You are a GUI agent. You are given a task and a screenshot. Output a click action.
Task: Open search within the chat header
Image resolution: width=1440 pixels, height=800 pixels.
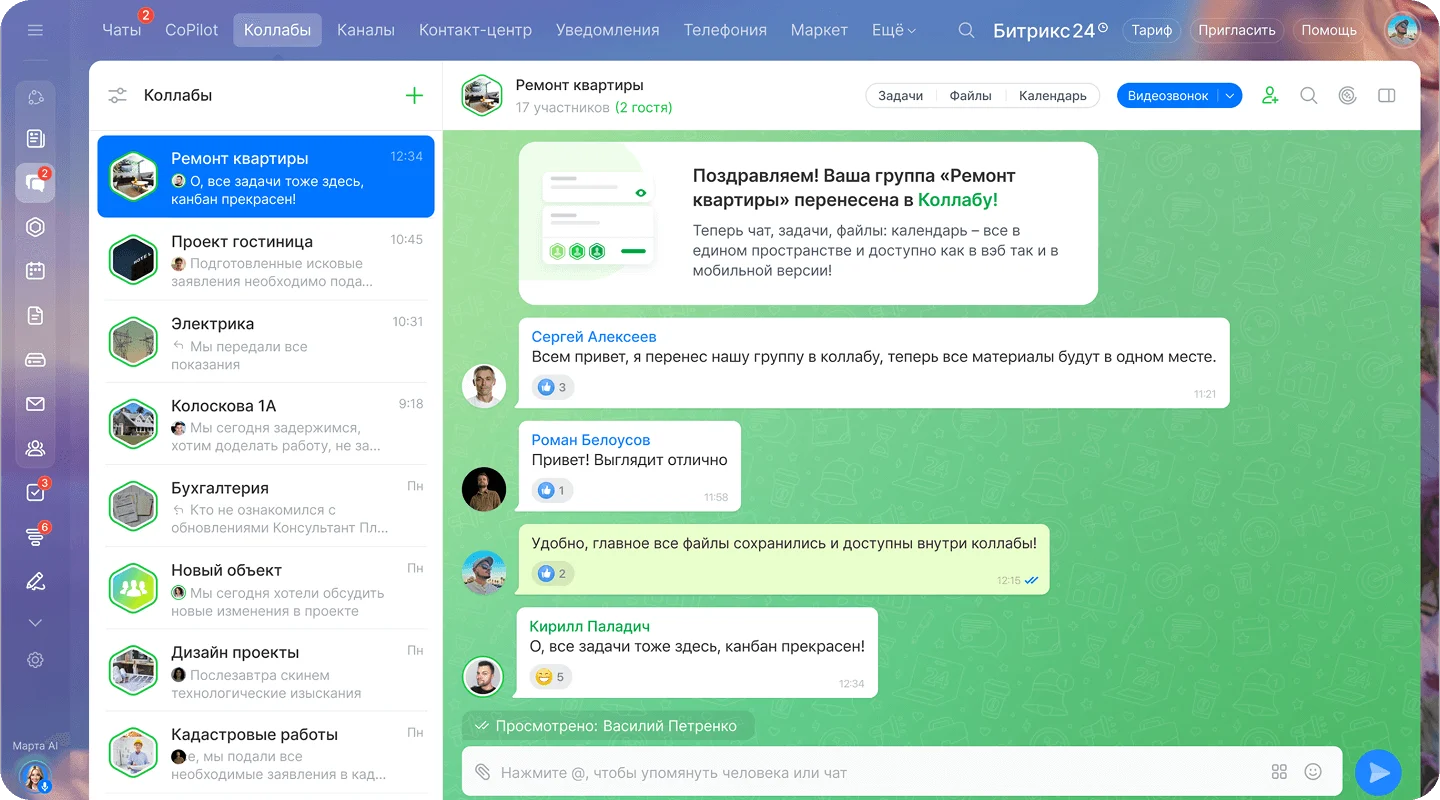[1308, 96]
